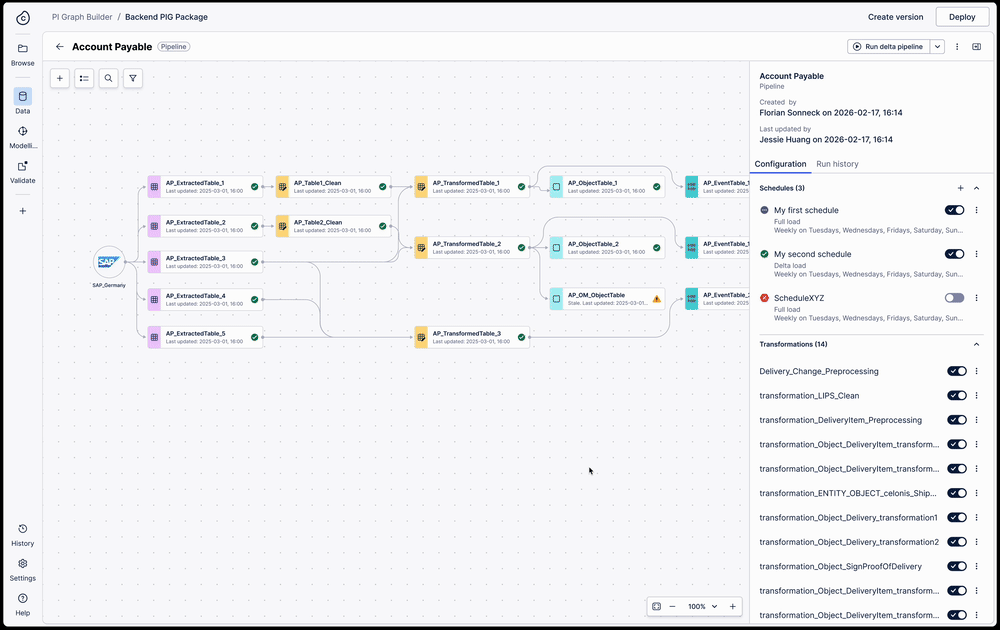
Task: Click the Deploy button
Action: tap(962, 16)
